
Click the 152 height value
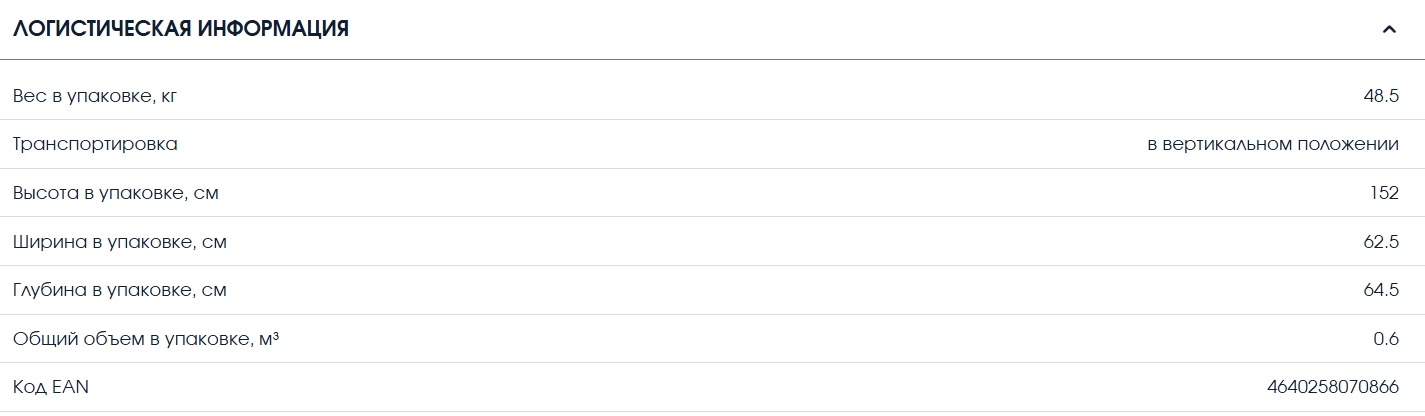[x=1385, y=193]
